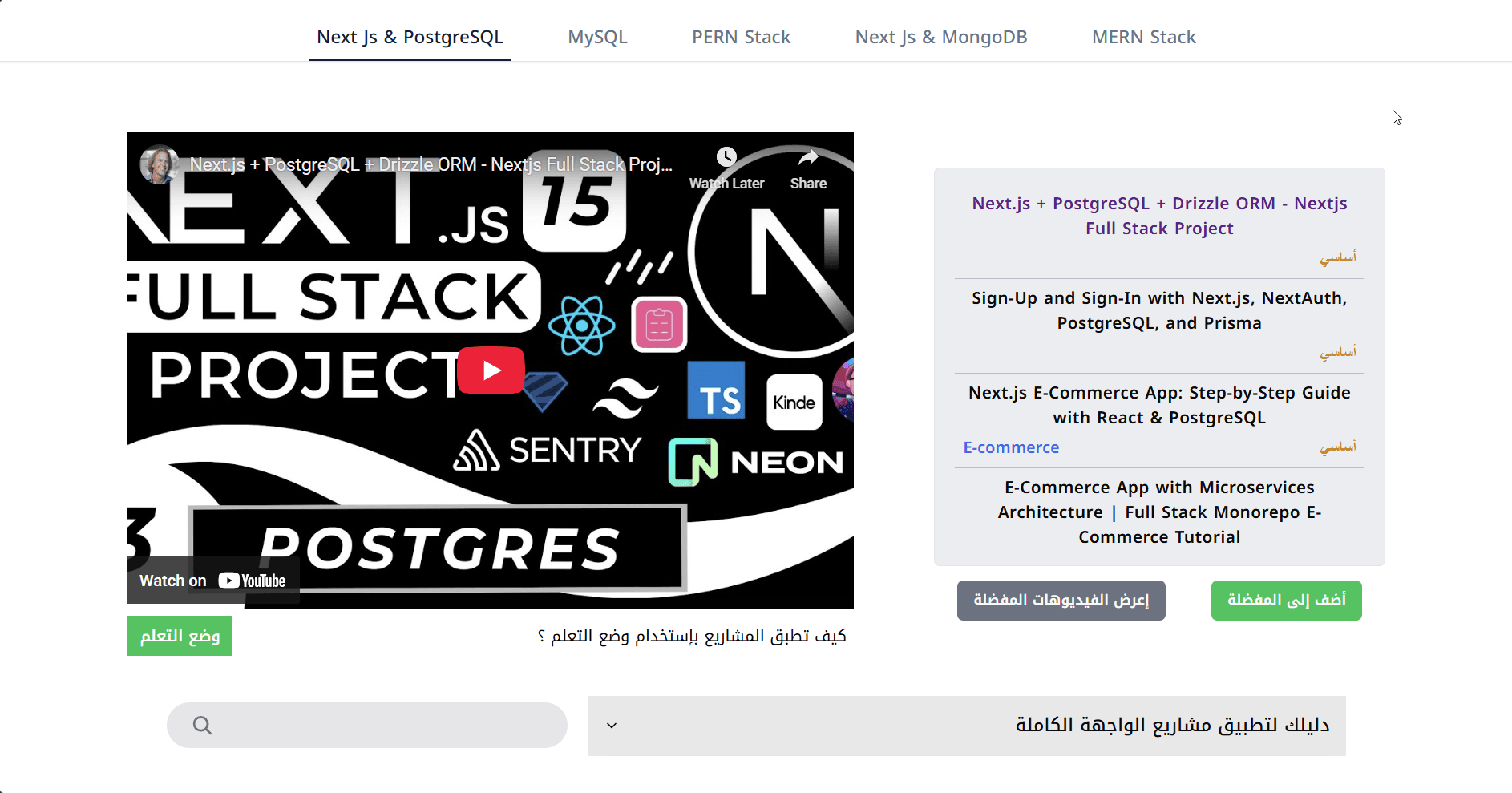Play the YouTube video
The height and width of the screenshot is (793, 1512).
click(491, 370)
